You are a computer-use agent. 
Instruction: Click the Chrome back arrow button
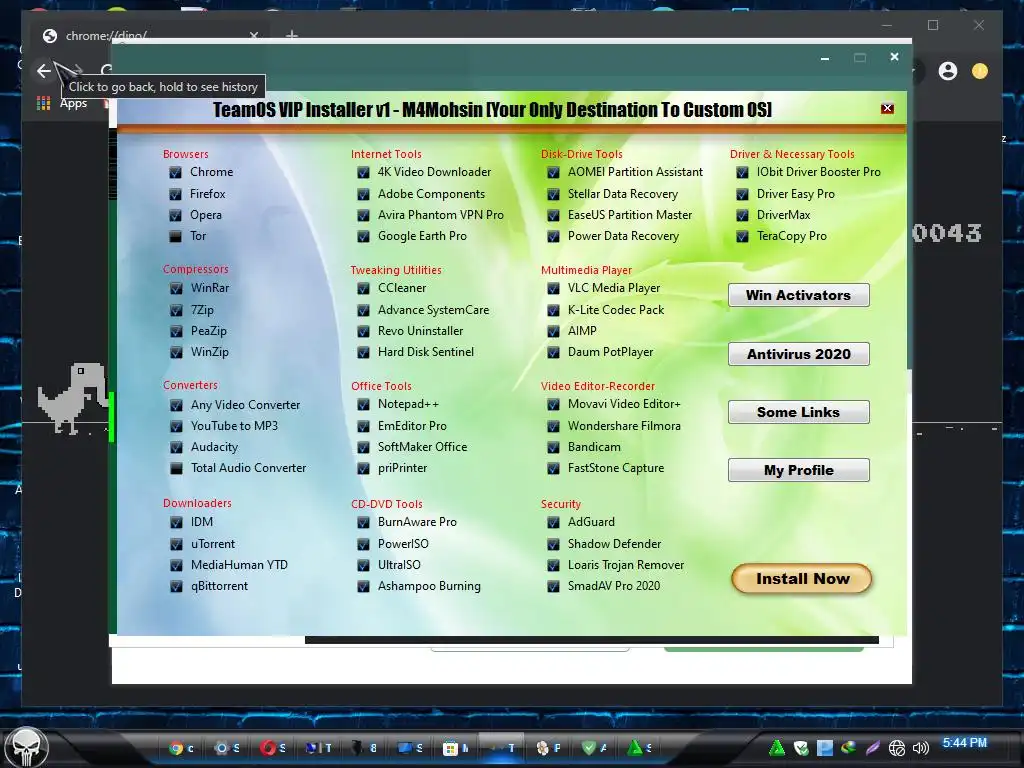coord(44,71)
